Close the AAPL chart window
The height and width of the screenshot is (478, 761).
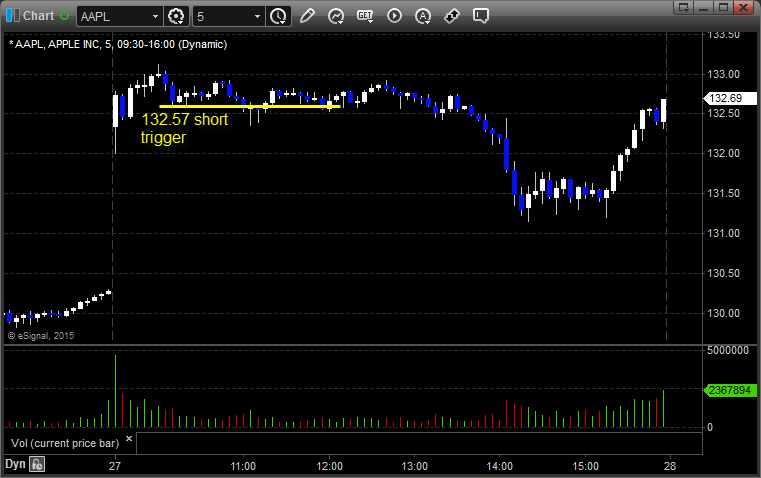[743, 7]
